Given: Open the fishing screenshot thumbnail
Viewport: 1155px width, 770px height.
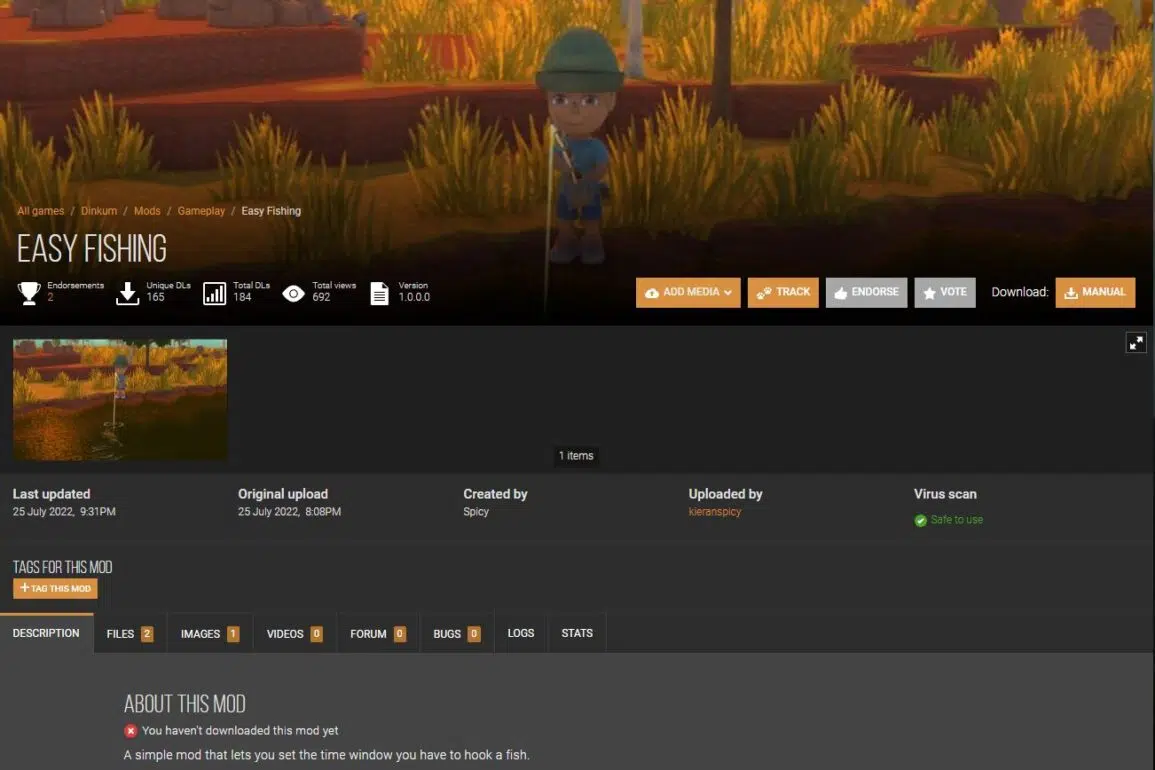Looking at the screenshot, I should [120, 399].
